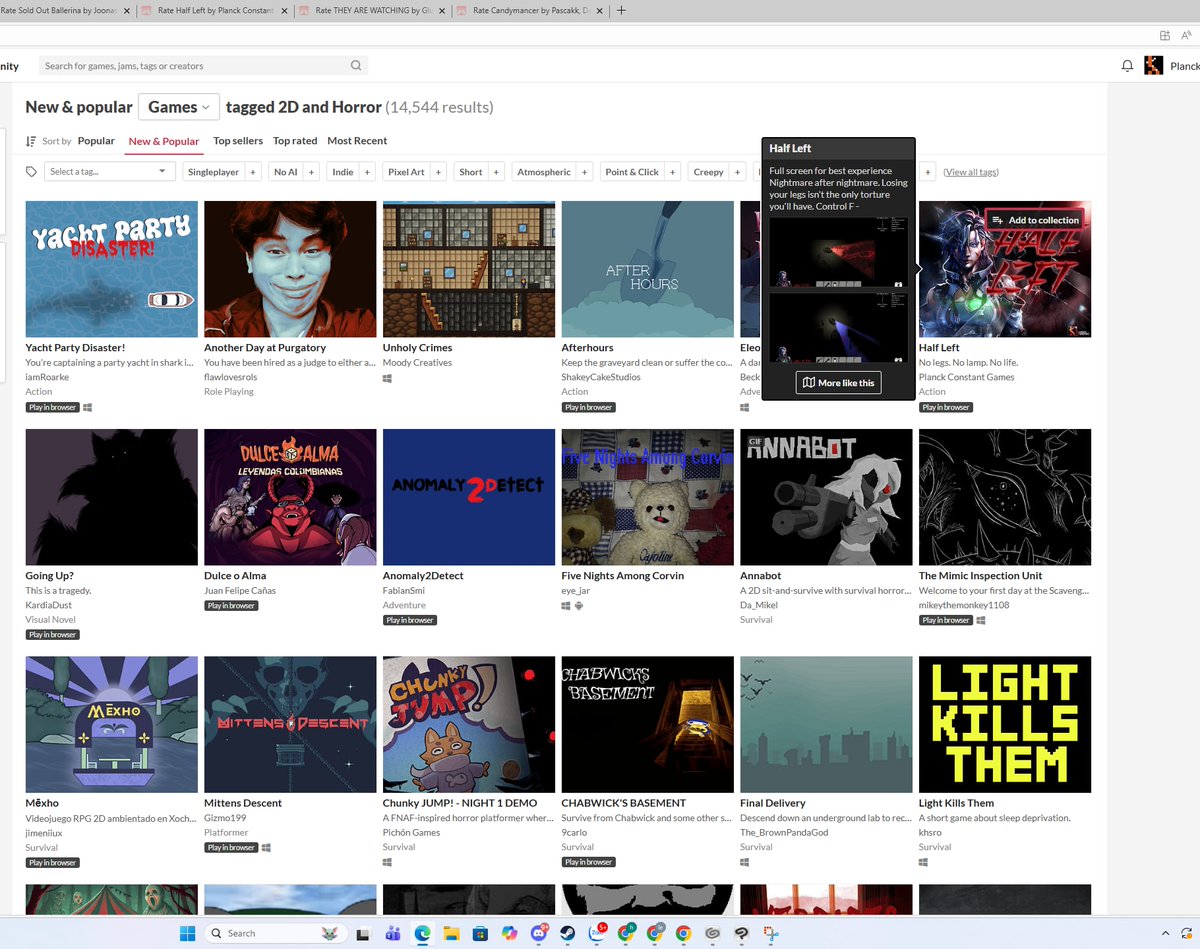
Task: Switch to Most Recent sorting
Action: click(357, 141)
